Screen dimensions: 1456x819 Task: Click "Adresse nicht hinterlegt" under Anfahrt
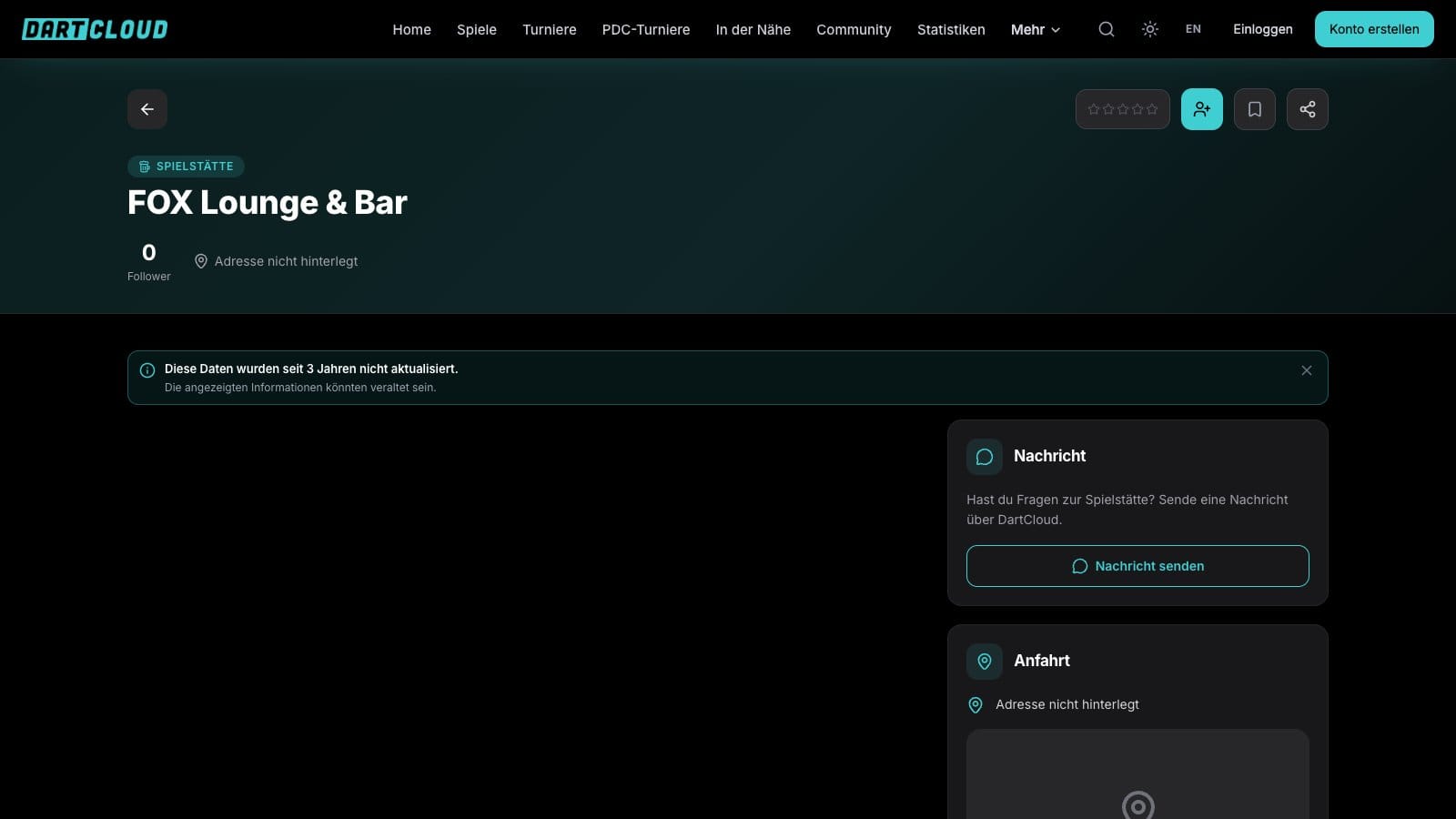point(1067,704)
